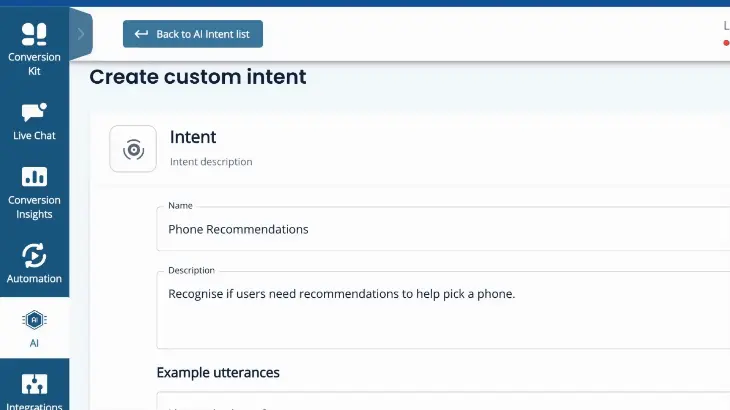Select the Automation menu label
This screenshot has height=410, width=730.
[x=34, y=279]
